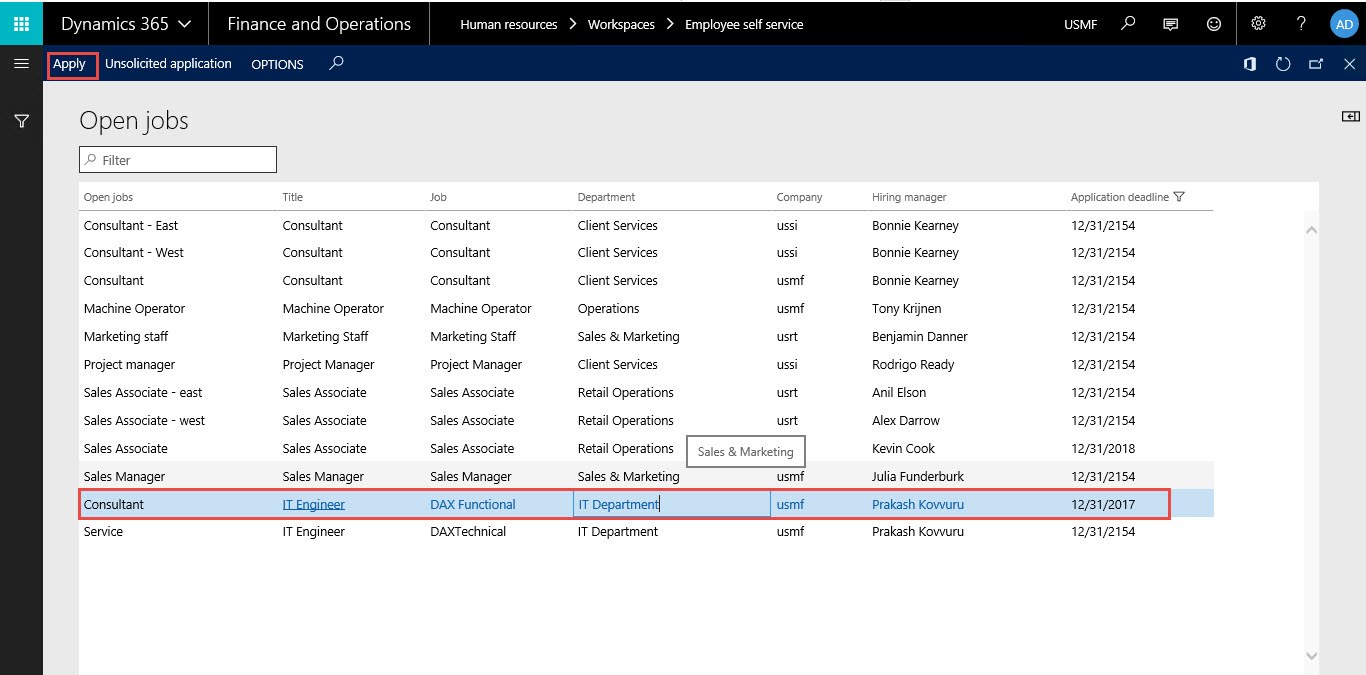
Task: Open the IT Engineer link for Consultant
Action: click(313, 504)
